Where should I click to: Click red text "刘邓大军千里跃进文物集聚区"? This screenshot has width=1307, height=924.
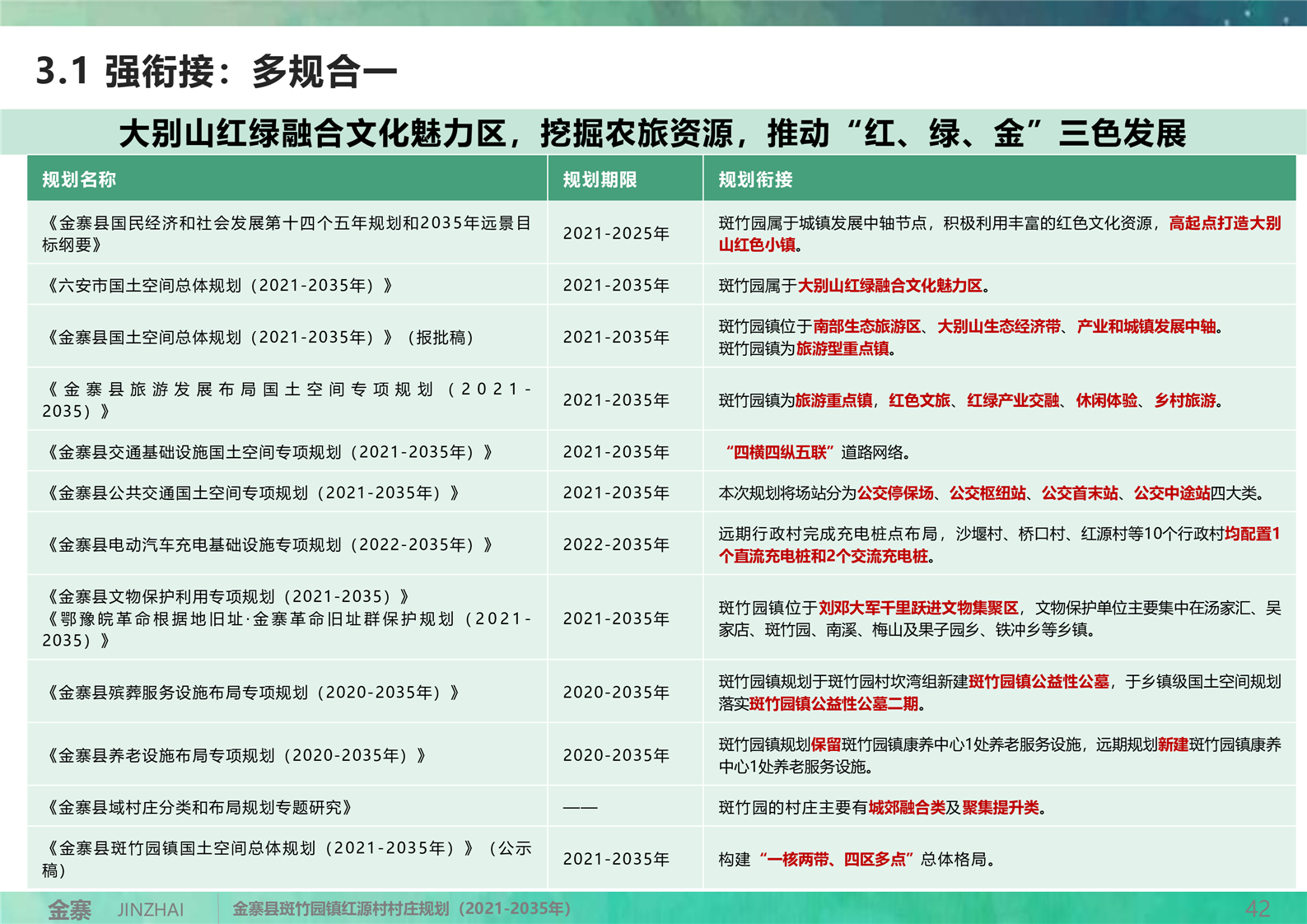click(917, 608)
